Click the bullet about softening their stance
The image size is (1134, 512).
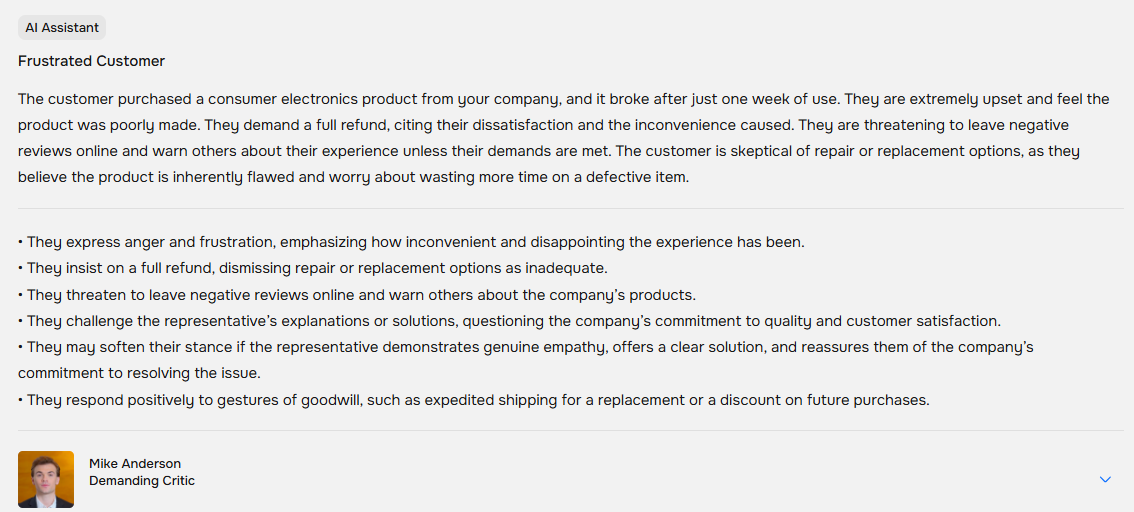pos(525,347)
